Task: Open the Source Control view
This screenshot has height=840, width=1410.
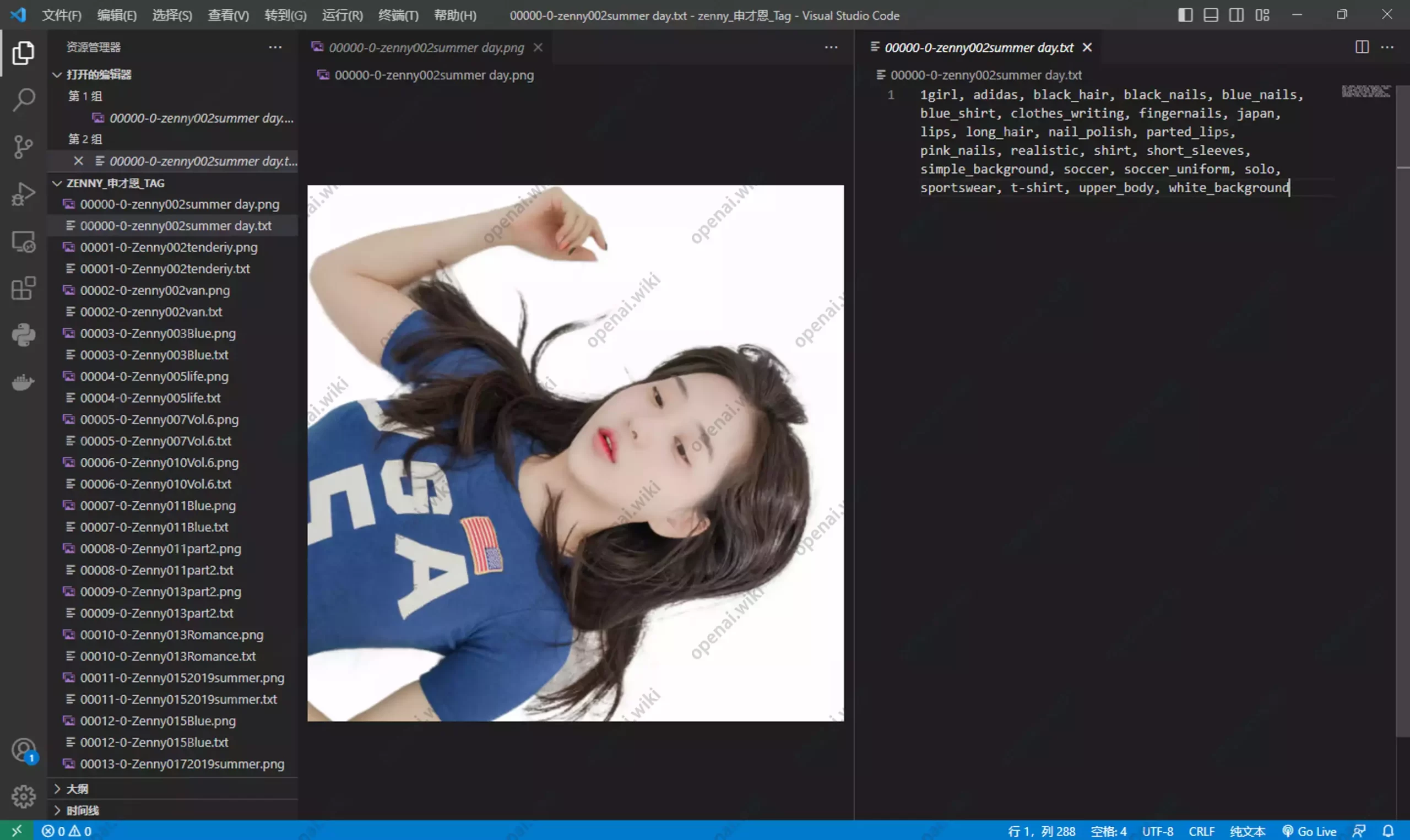Action: (23, 147)
